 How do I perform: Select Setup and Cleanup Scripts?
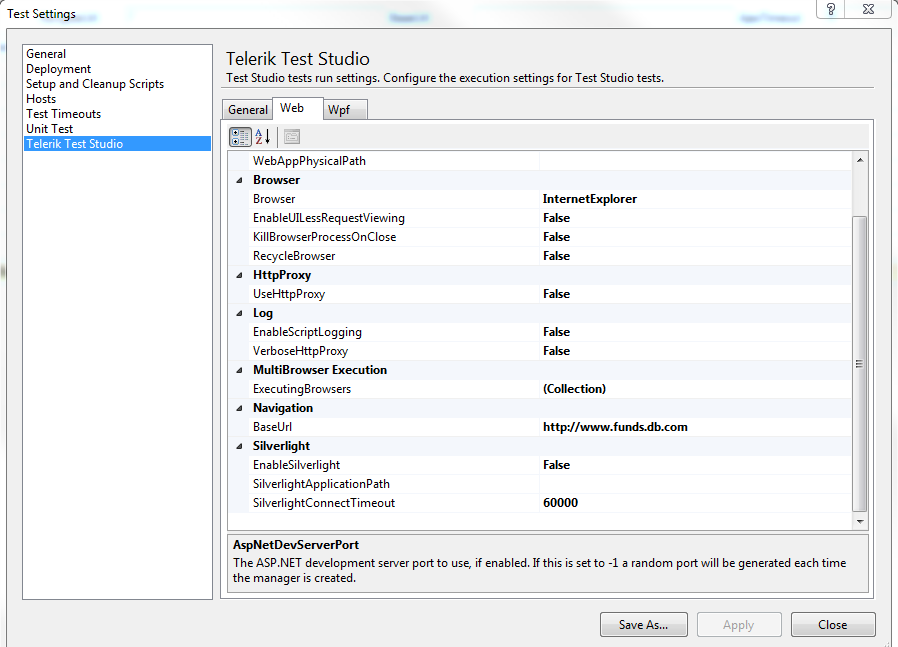pos(95,84)
